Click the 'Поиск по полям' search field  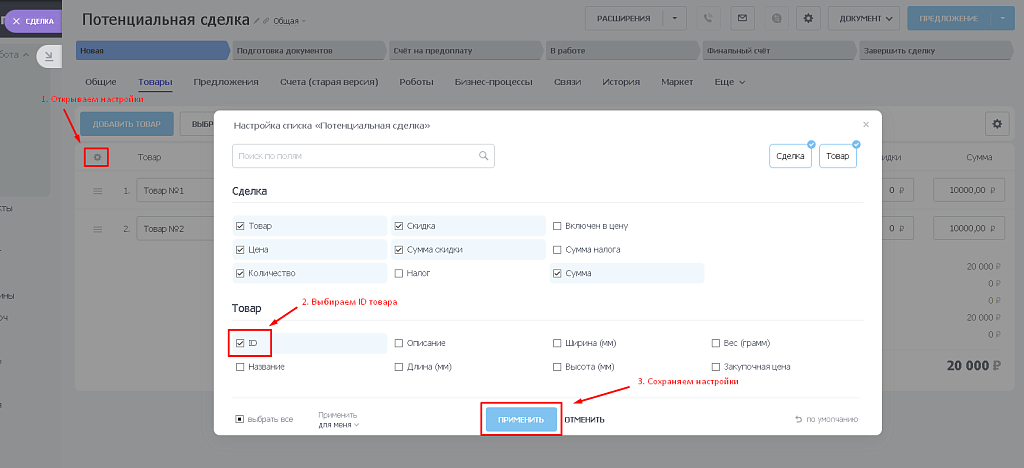tap(355, 156)
